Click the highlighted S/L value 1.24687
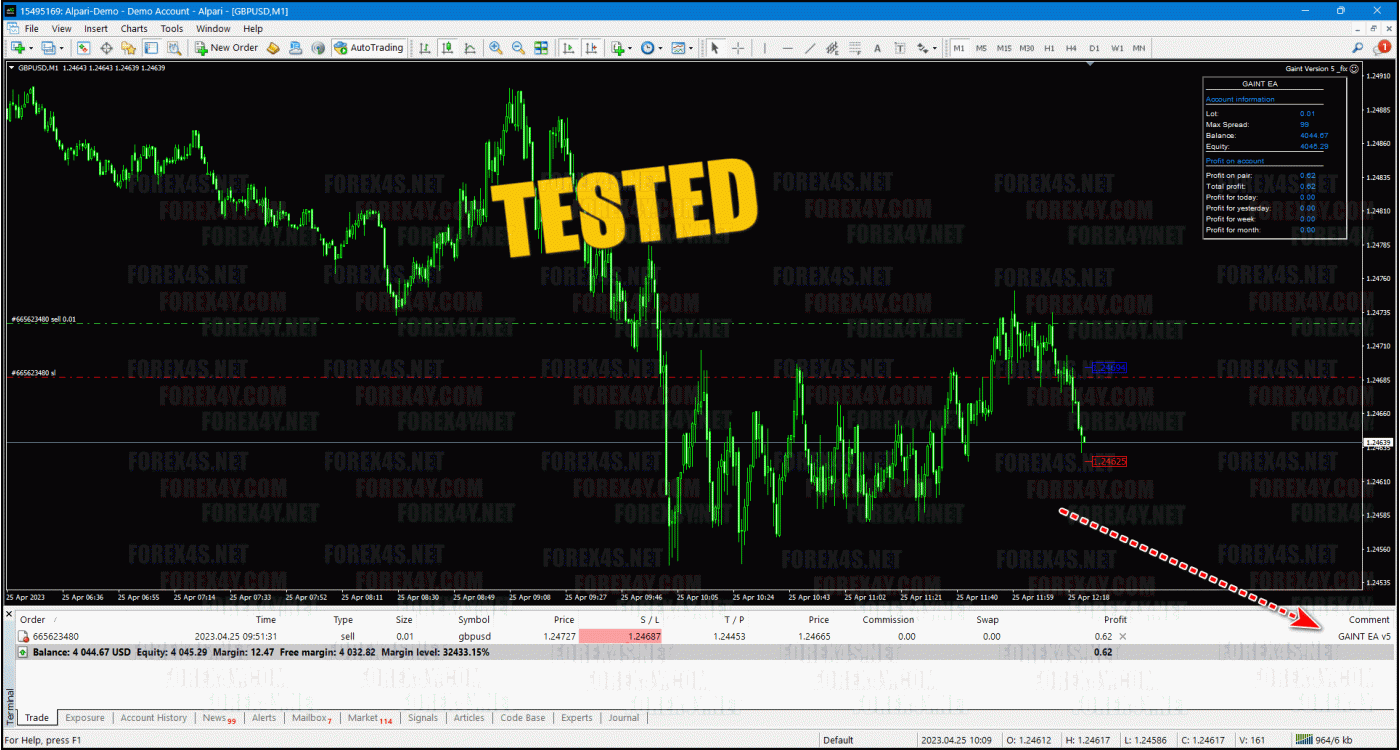This screenshot has width=1400, height=750. click(620, 636)
